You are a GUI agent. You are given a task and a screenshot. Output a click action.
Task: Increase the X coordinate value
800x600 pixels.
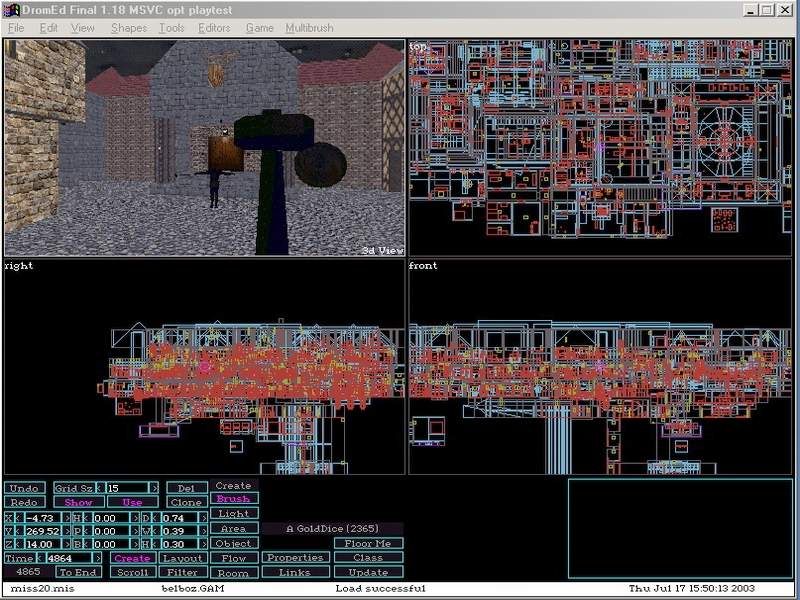coord(67,518)
